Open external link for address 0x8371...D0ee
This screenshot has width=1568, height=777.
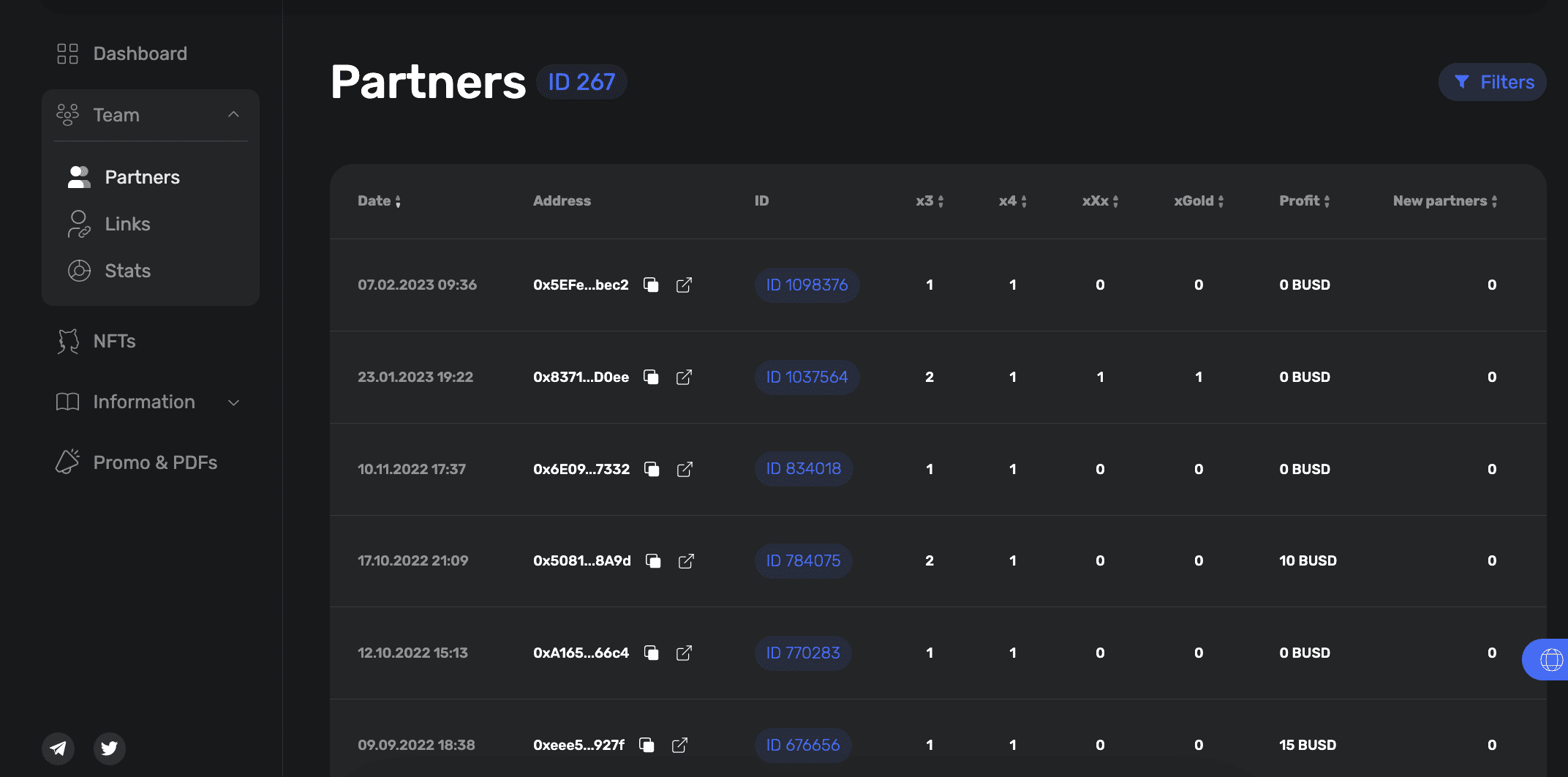(684, 377)
